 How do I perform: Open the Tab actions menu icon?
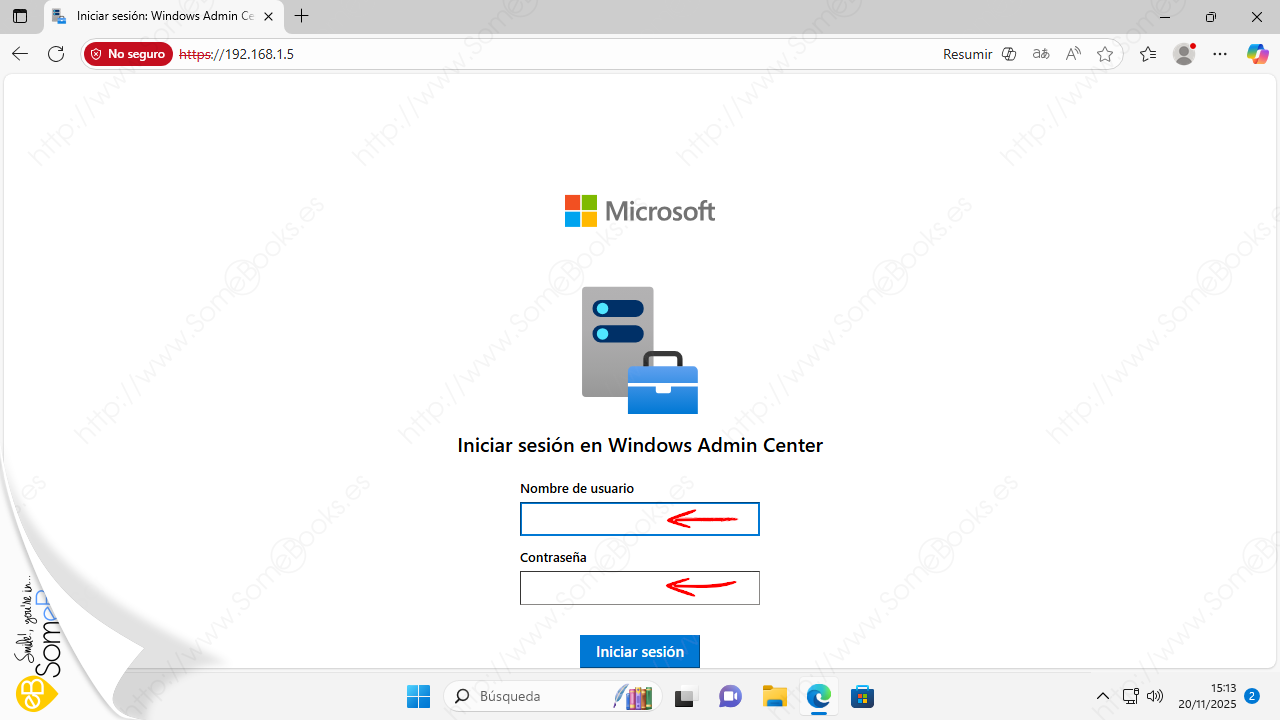[20, 17]
